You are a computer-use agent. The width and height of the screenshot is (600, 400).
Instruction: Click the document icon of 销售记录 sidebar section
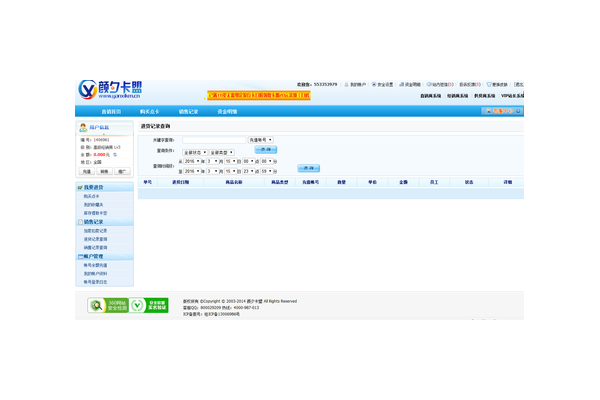[80, 222]
